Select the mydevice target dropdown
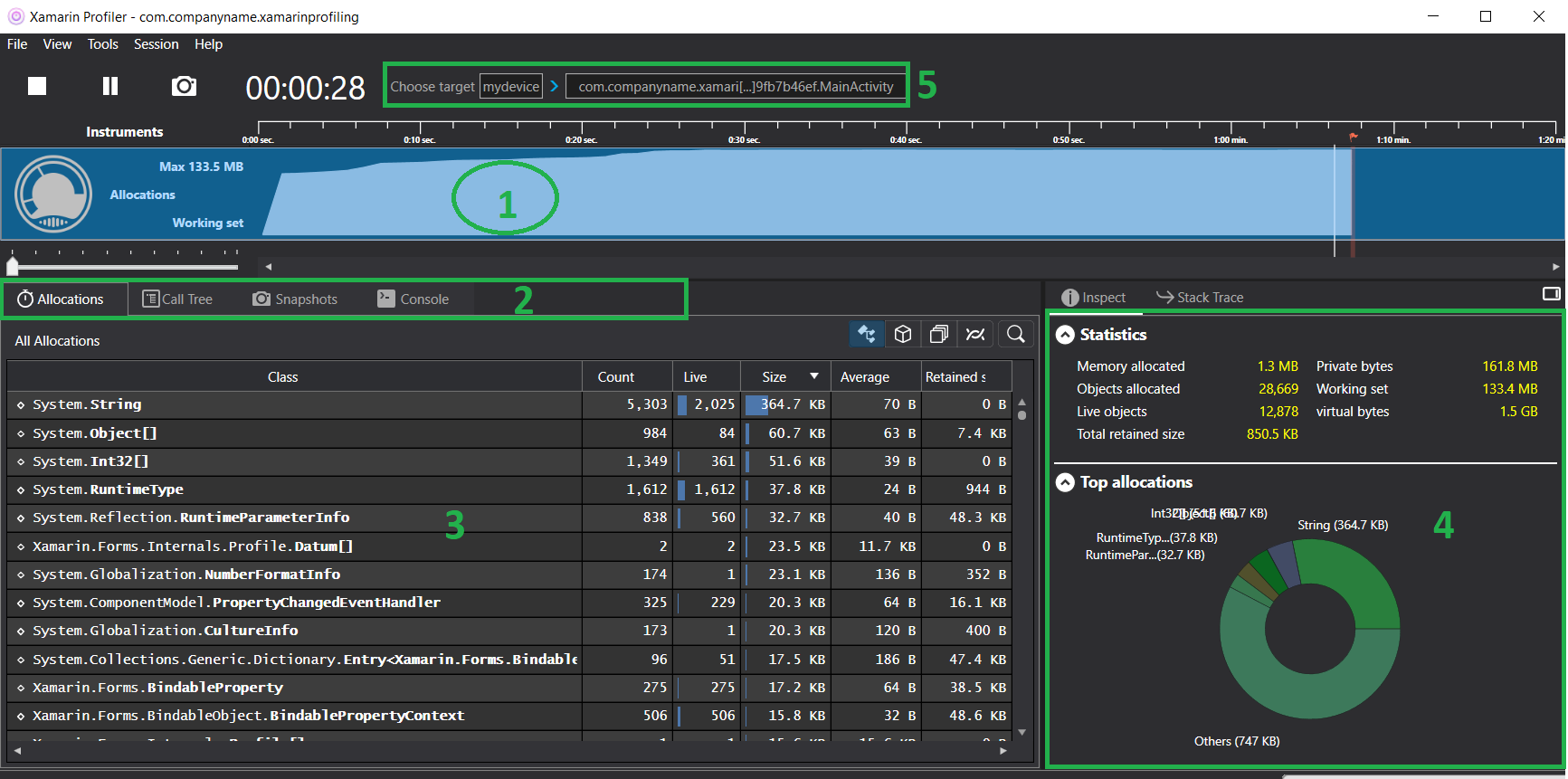Screen dimensions: 1568x779 pyautogui.click(x=511, y=87)
